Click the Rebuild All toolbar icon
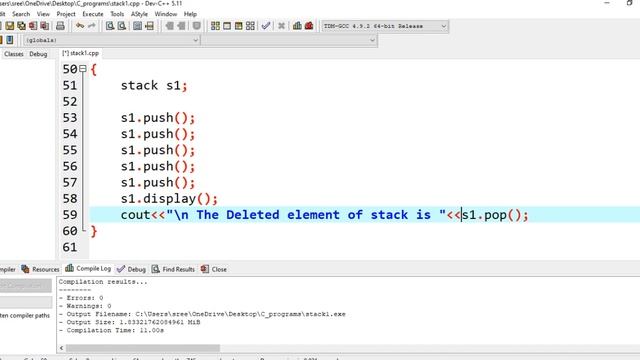640x360 pixels. click(250, 26)
